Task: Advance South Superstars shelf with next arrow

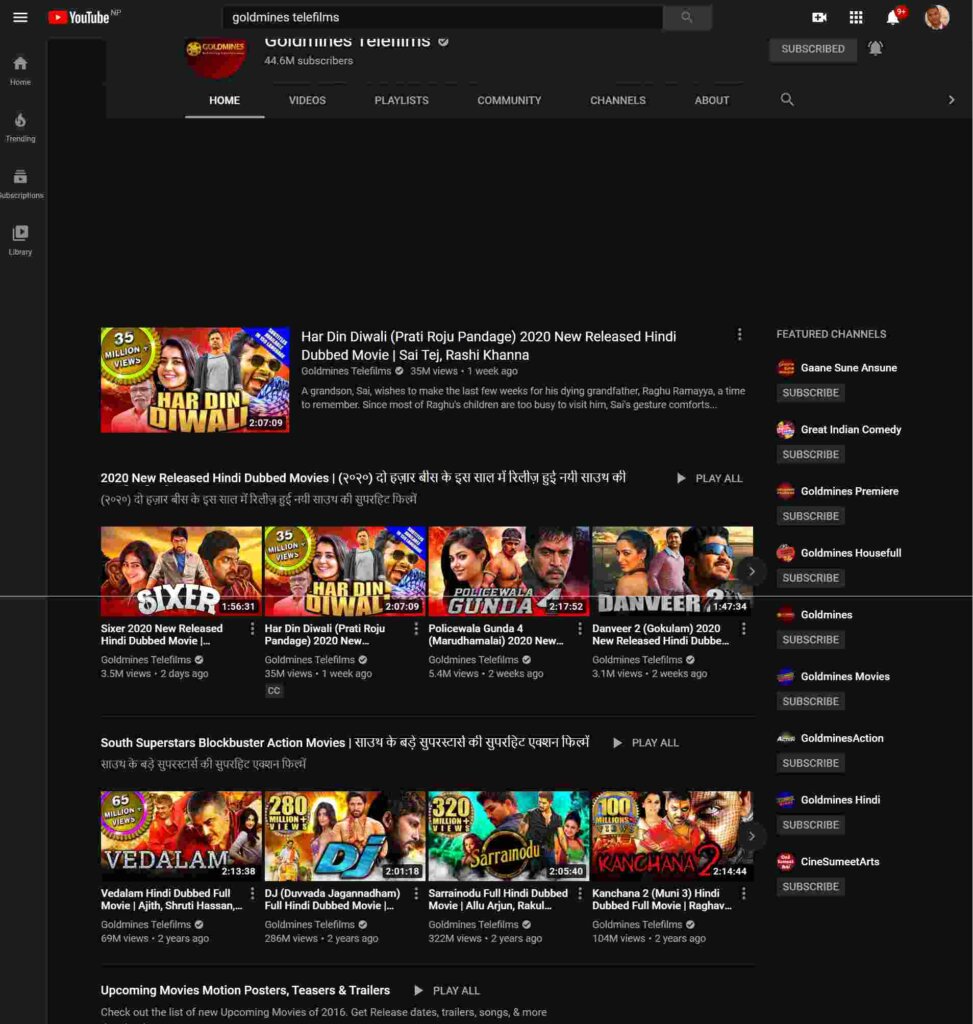Action: (752, 836)
